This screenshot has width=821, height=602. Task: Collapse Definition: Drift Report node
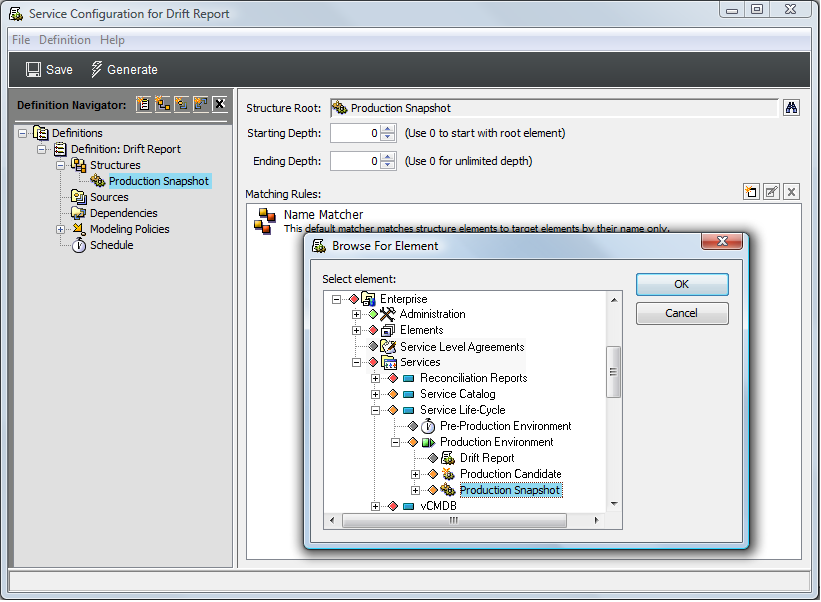(41, 150)
